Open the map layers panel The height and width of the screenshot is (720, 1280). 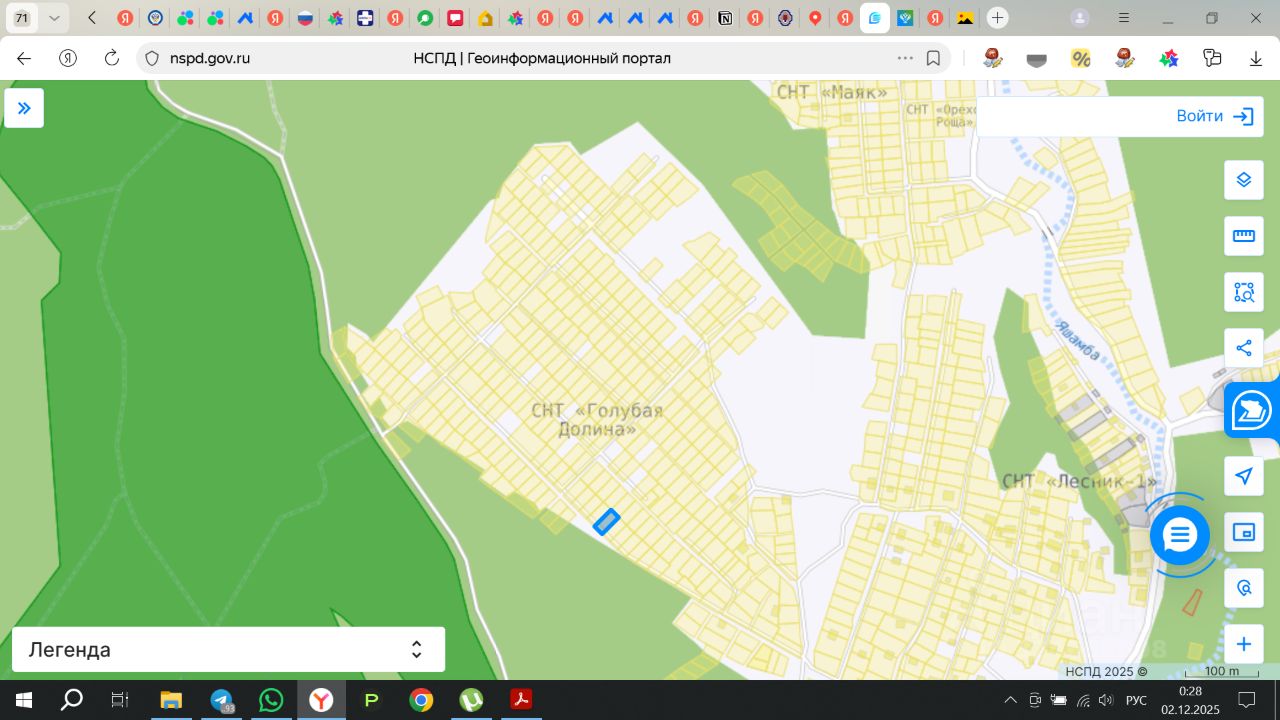point(1244,180)
